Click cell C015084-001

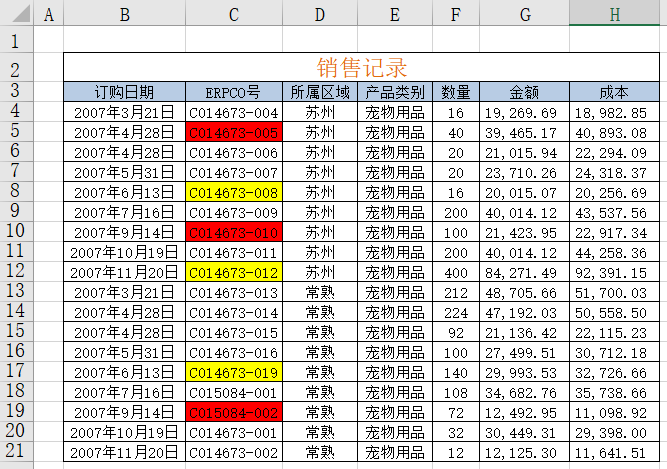(x=234, y=392)
